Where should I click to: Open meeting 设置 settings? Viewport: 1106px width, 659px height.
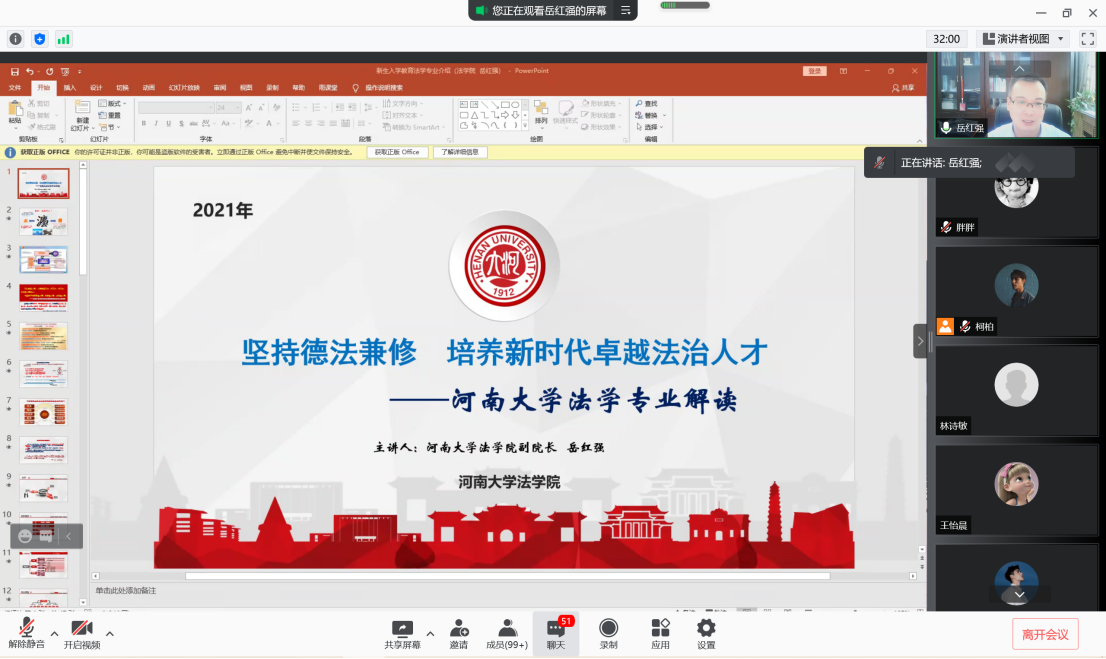point(706,634)
